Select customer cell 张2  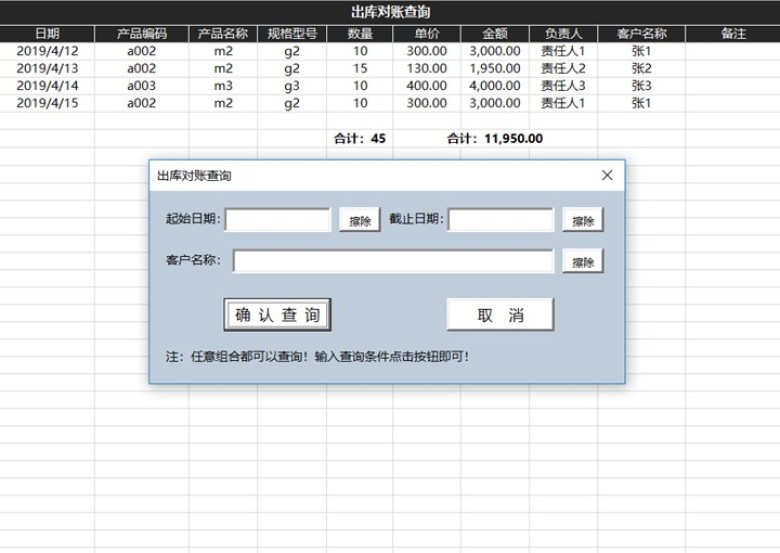642,69
